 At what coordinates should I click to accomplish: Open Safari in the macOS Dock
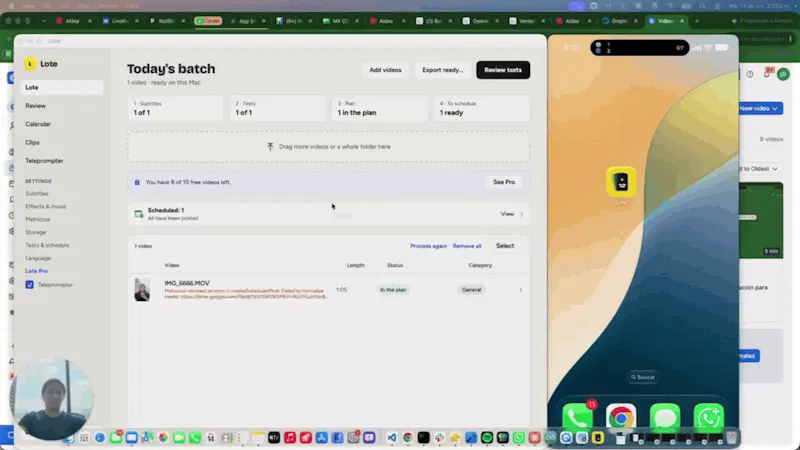coord(100,438)
